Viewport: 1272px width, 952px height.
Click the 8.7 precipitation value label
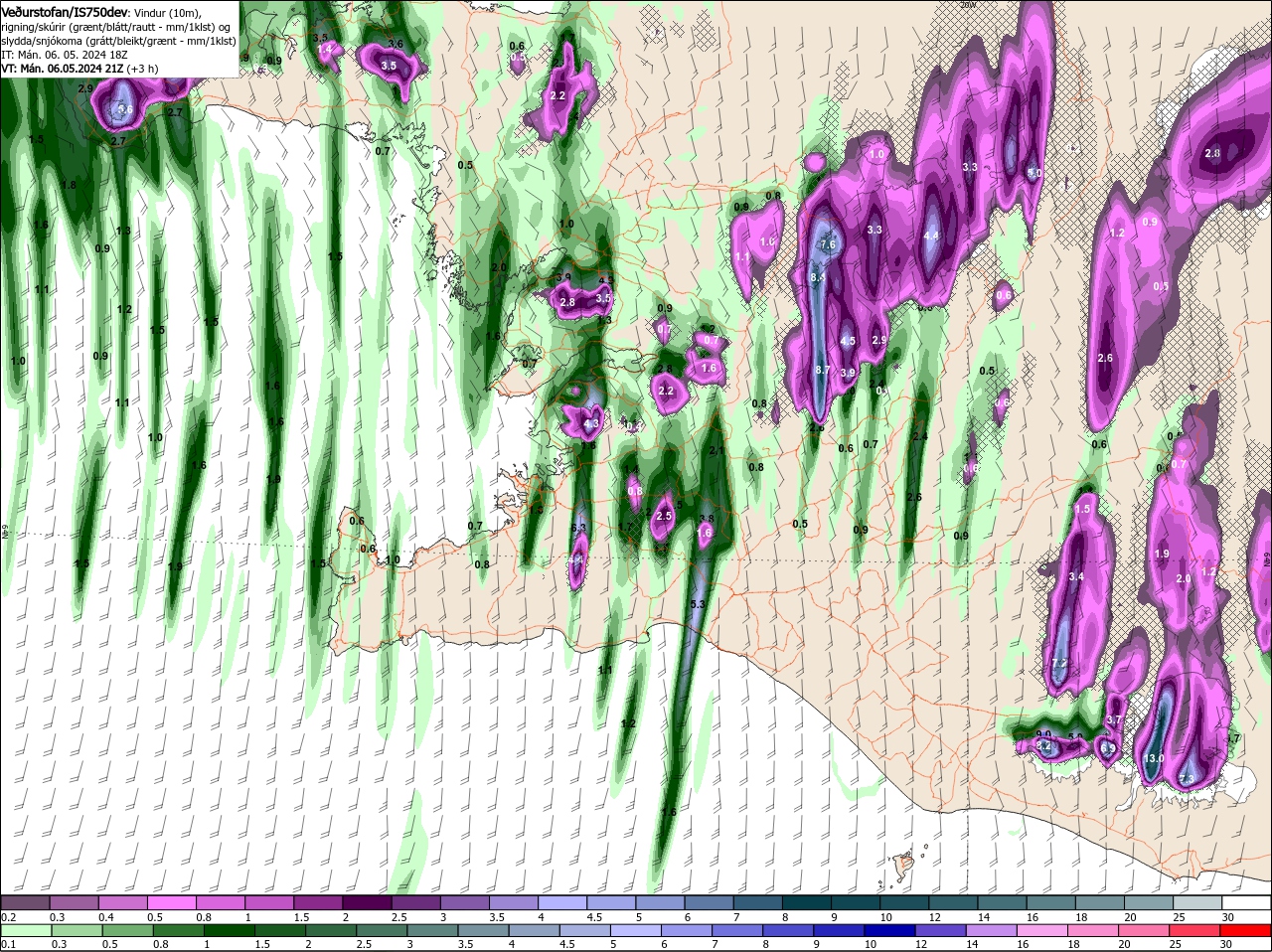coord(822,370)
